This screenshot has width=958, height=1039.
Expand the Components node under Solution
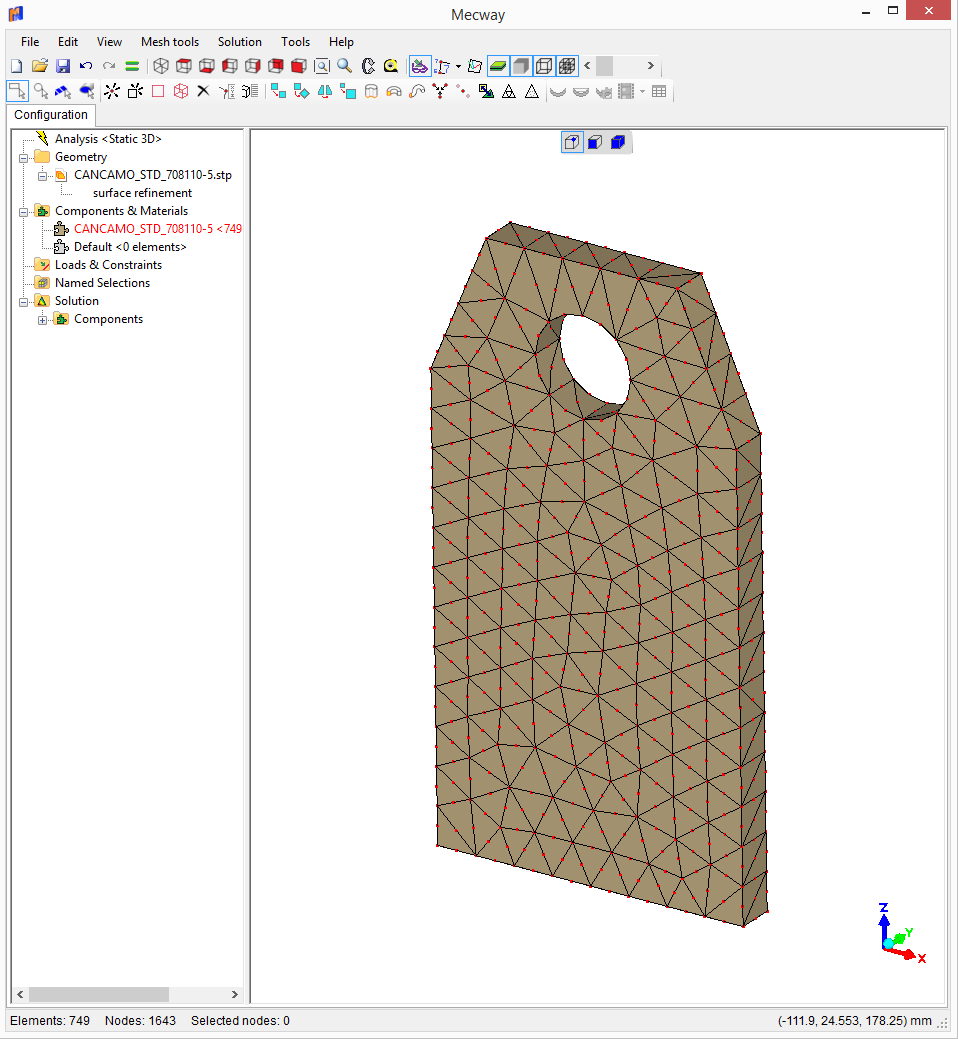point(42,320)
